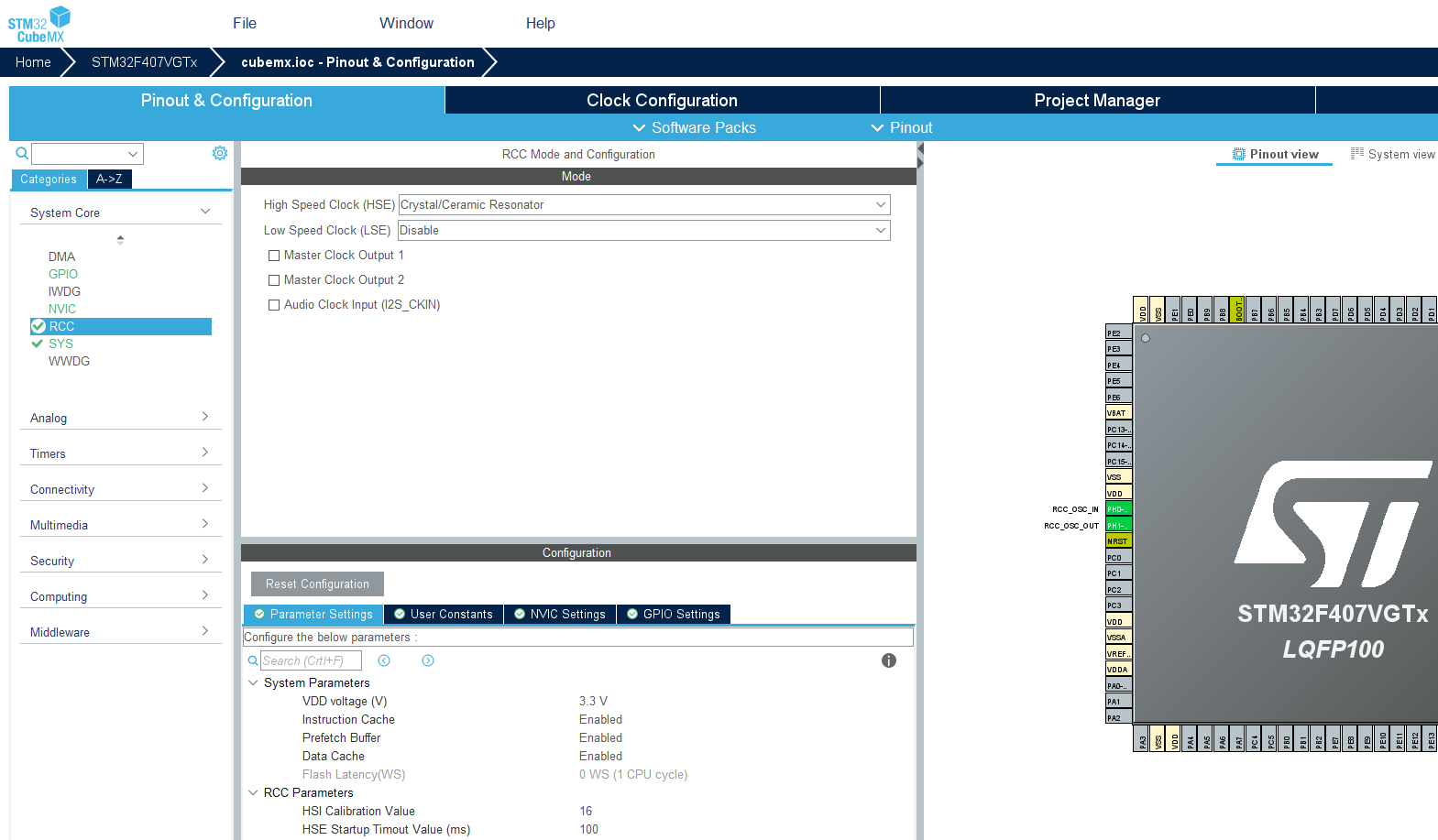The image size is (1438, 840).
Task: Select the Pinout view tab
Action: coord(1275,154)
